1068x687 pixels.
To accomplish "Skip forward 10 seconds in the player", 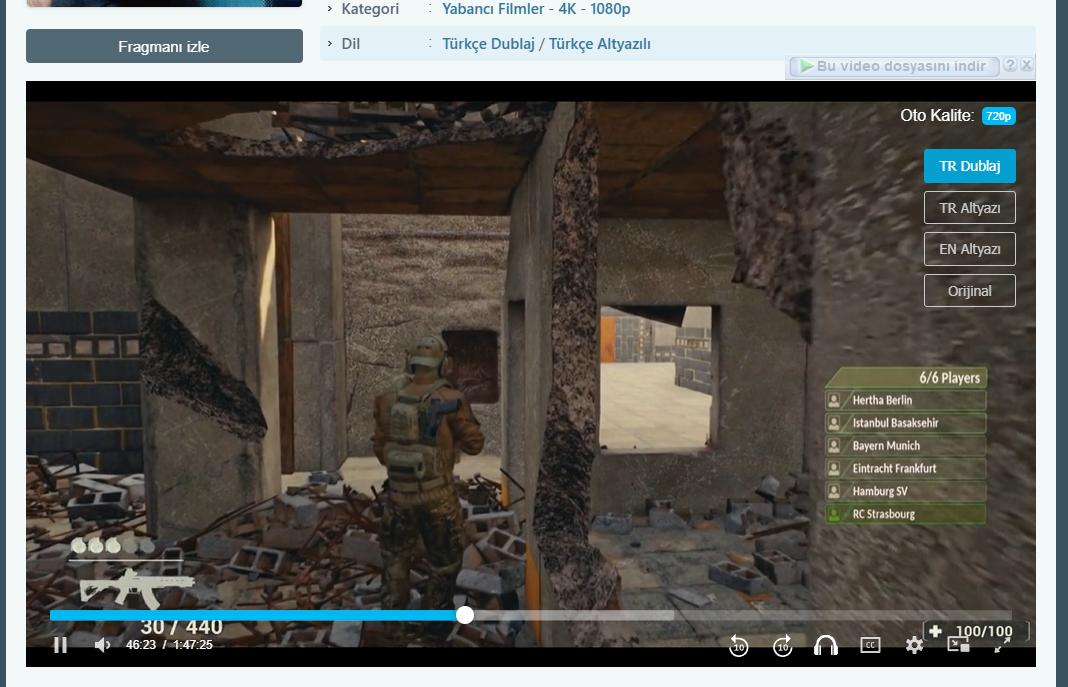I will point(783,645).
